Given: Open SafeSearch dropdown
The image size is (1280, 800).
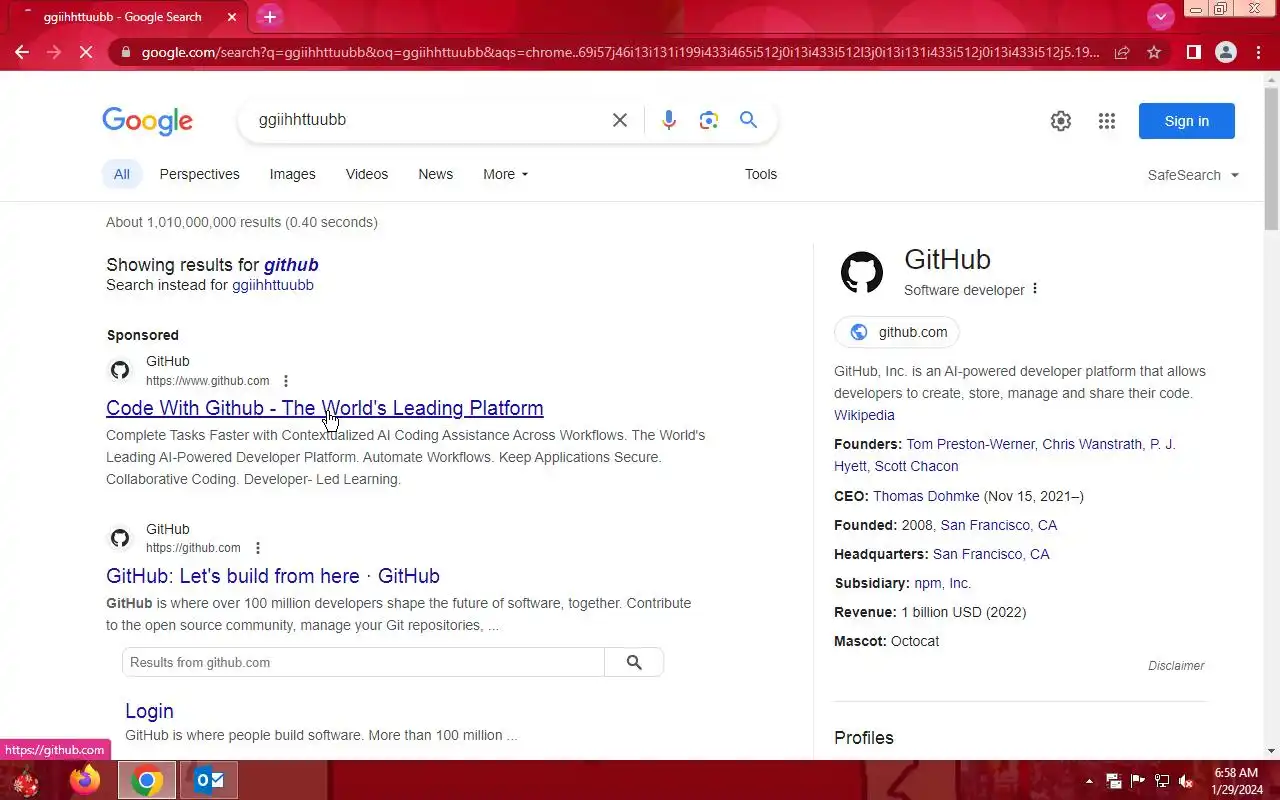Looking at the screenshot, I should point(1193,175).
